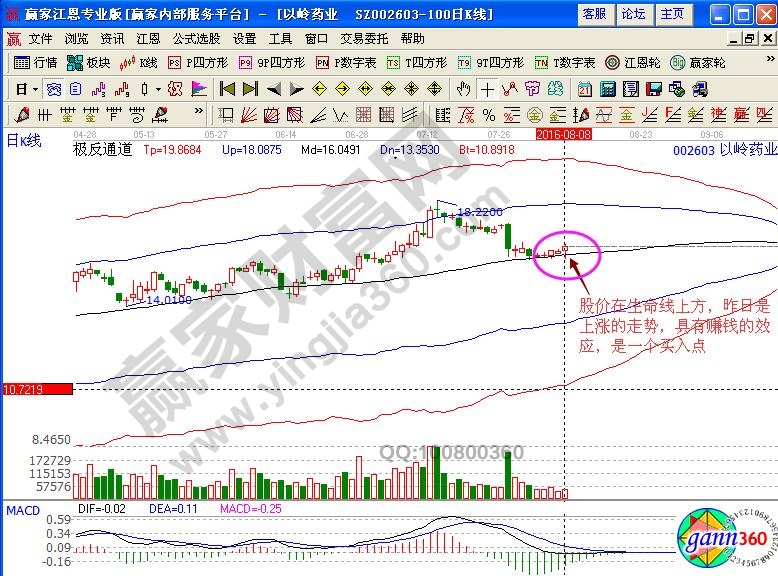The width and height of the screenshot is (778, 576).
Task: Open the 浏览 menu
Action: coord(76,39)
